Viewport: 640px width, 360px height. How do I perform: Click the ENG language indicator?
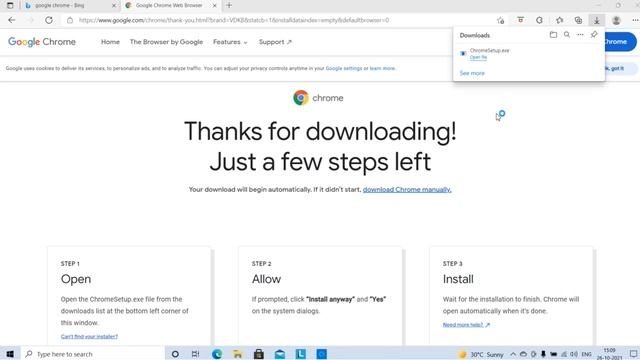(587, 354)
